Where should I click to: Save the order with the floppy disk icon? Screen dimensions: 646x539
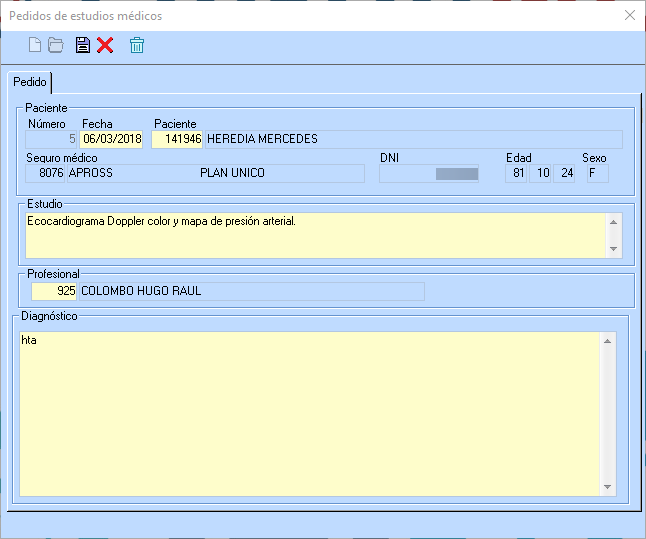coord(83,45)
